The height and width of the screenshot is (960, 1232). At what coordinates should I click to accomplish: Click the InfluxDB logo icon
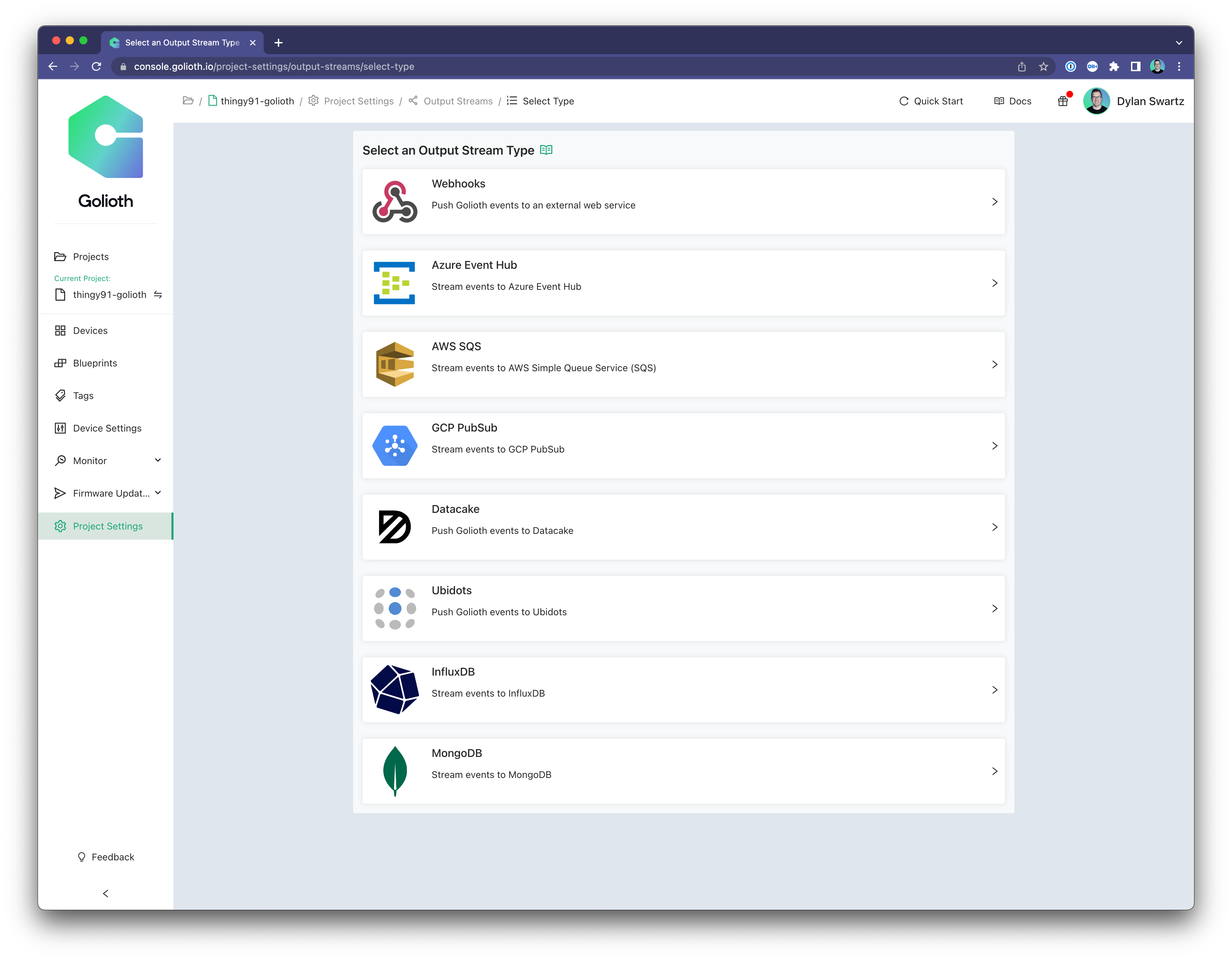point(395,689)
